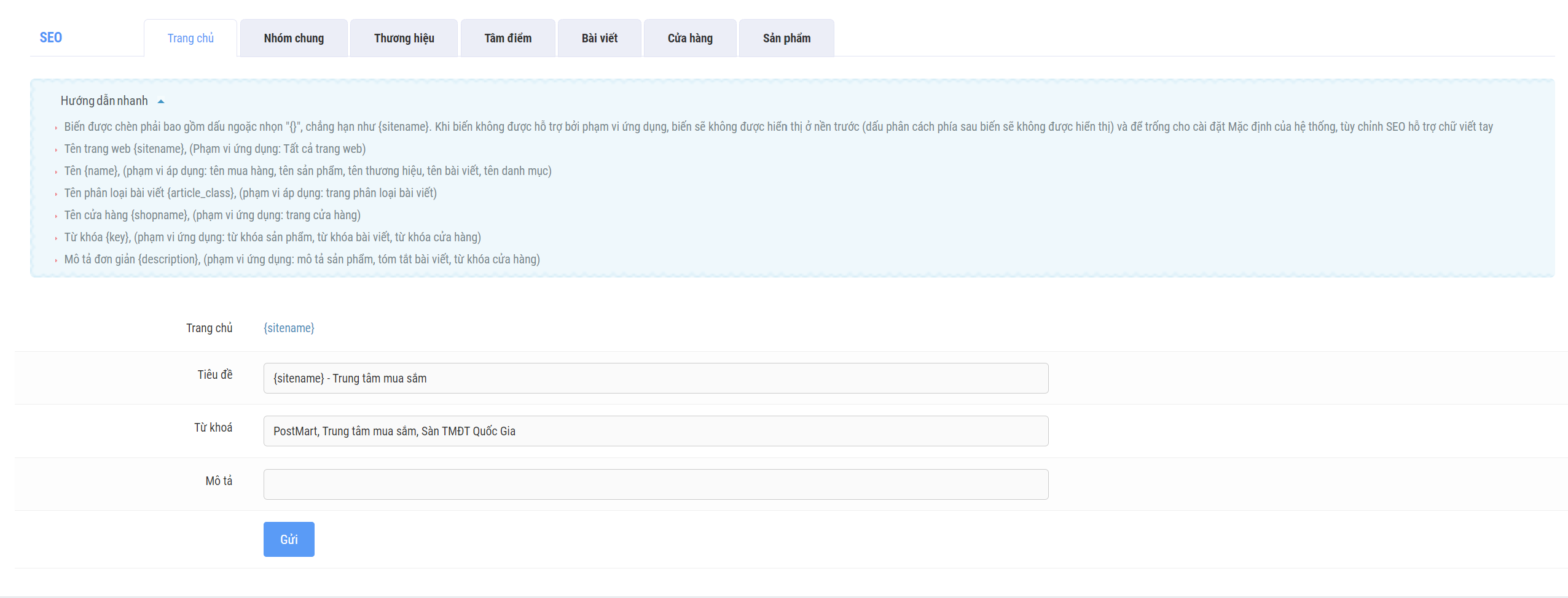The image size is (1568, 598).
Task: Click the blue {sitename} text
Action: (x=289, y=328)
